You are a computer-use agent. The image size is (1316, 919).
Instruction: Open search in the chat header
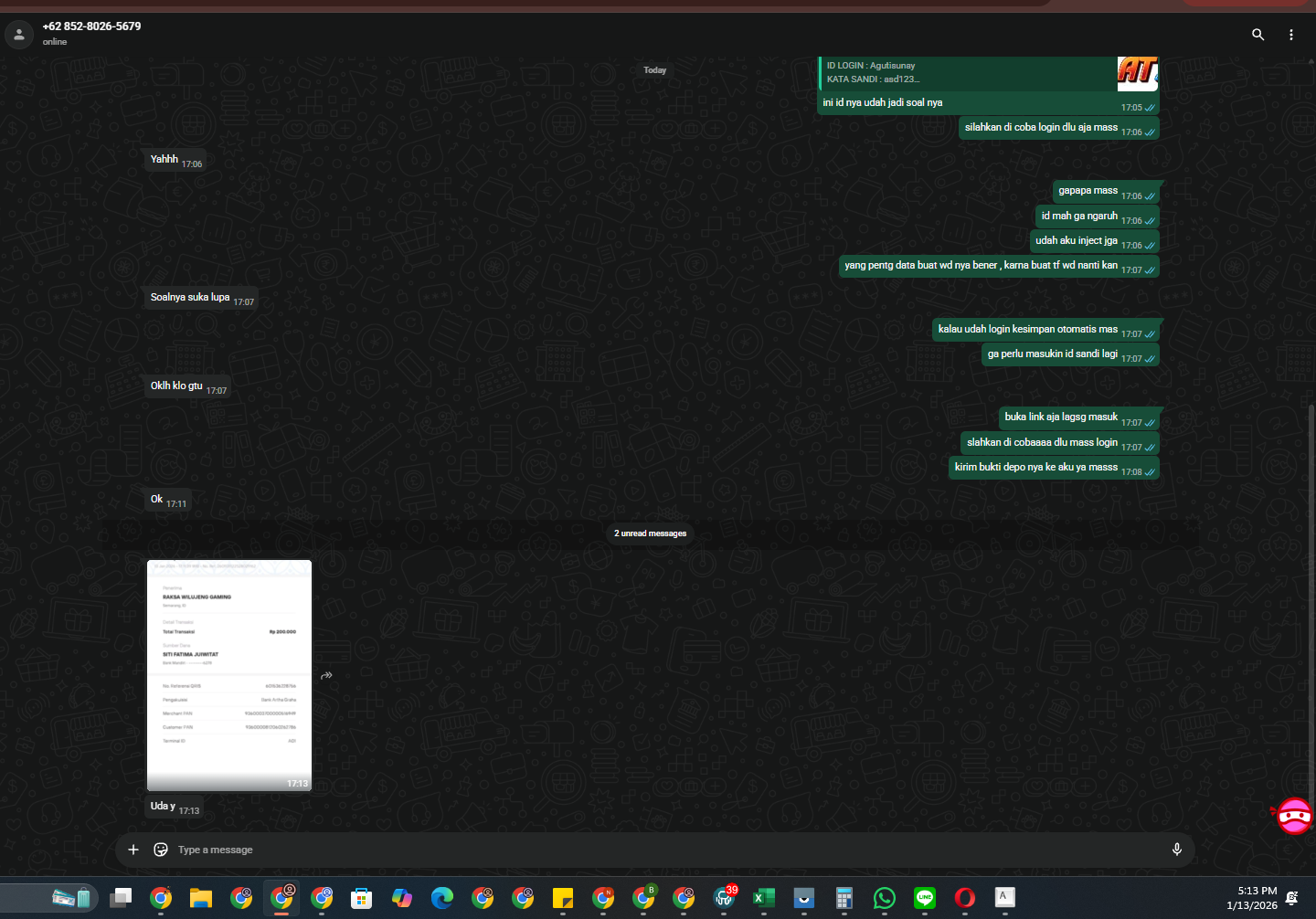click(1258, 35)
